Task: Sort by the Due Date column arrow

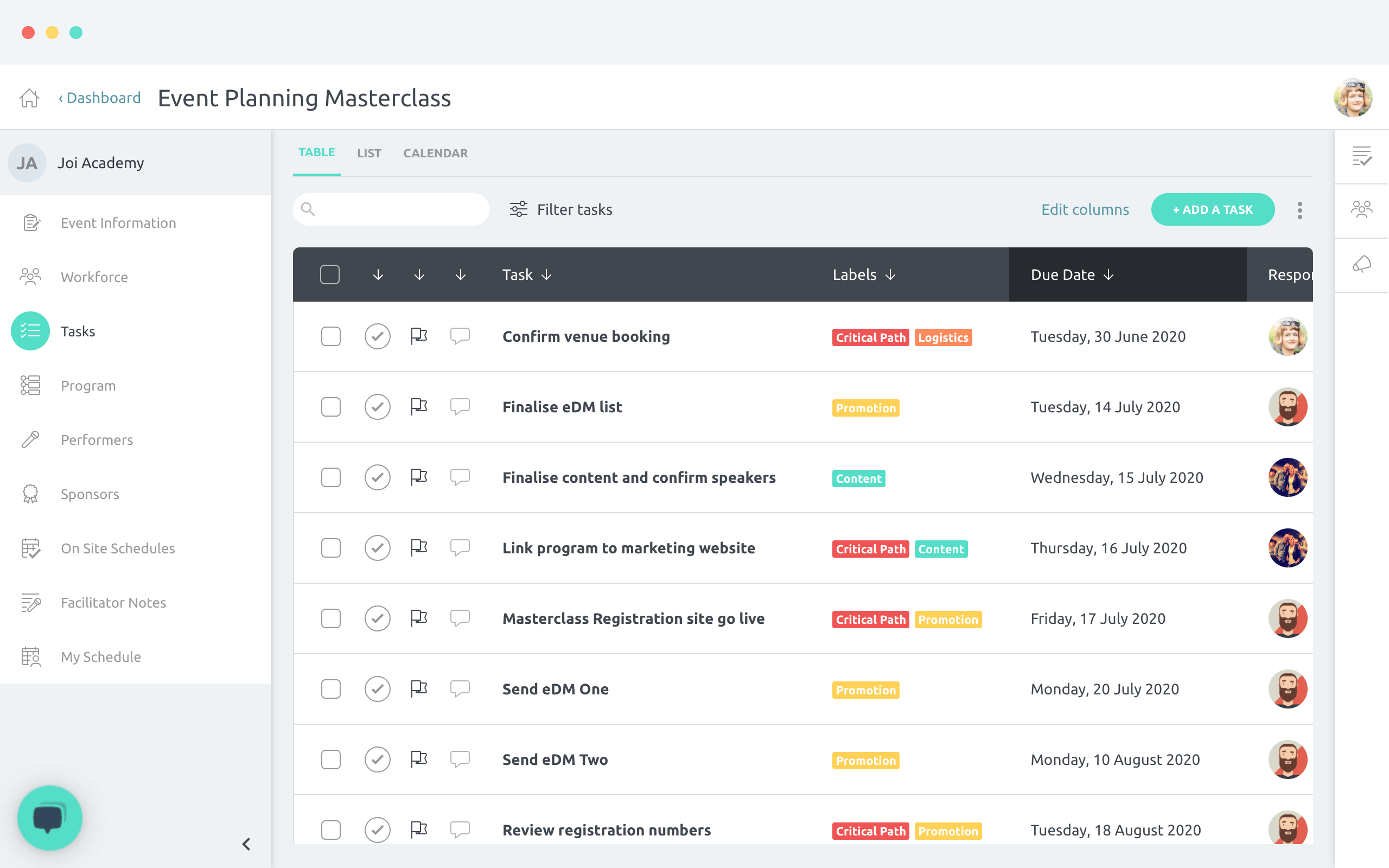Action: point(1108,275)
